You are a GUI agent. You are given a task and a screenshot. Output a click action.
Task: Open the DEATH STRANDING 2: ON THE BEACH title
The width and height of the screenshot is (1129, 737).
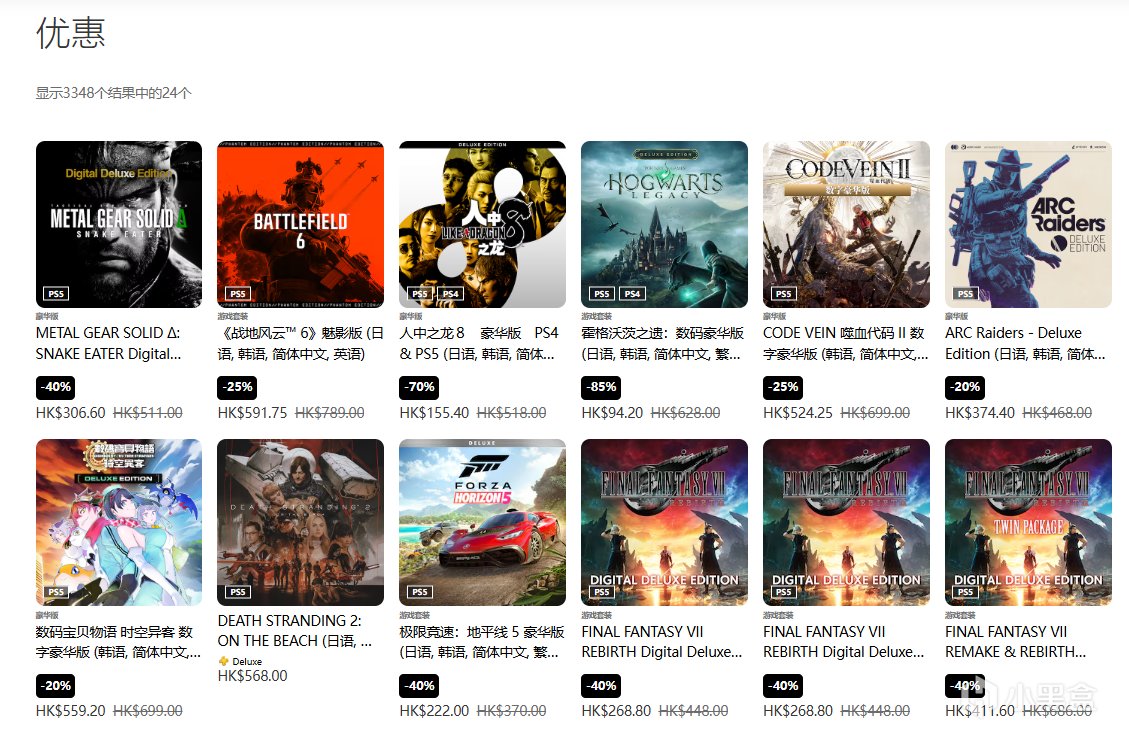294,630
